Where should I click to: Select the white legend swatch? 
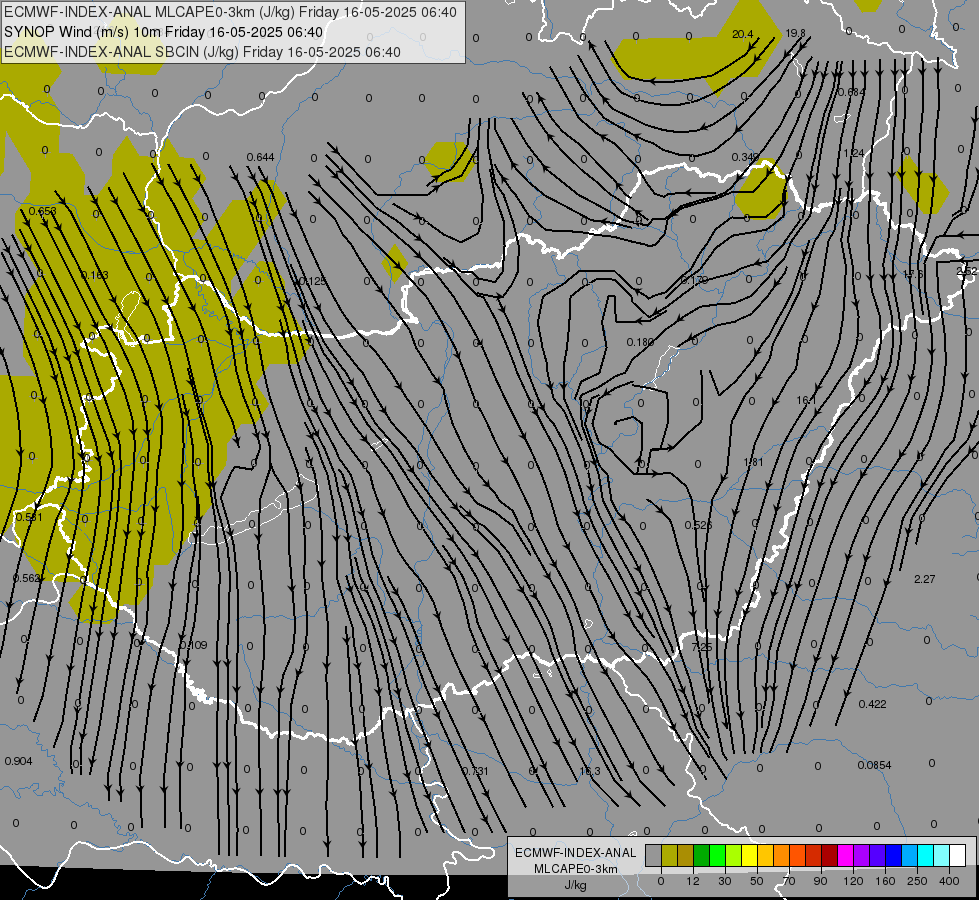point(958,856)
